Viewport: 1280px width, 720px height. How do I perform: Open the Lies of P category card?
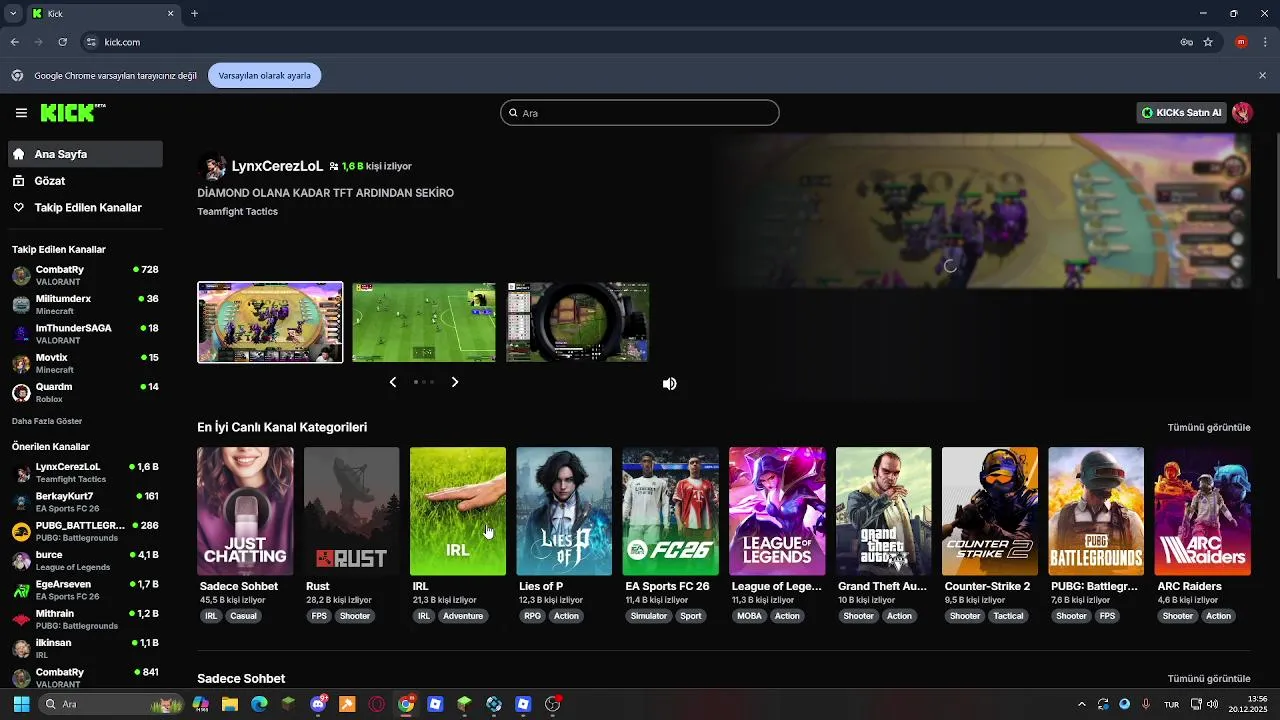(564, 511)
